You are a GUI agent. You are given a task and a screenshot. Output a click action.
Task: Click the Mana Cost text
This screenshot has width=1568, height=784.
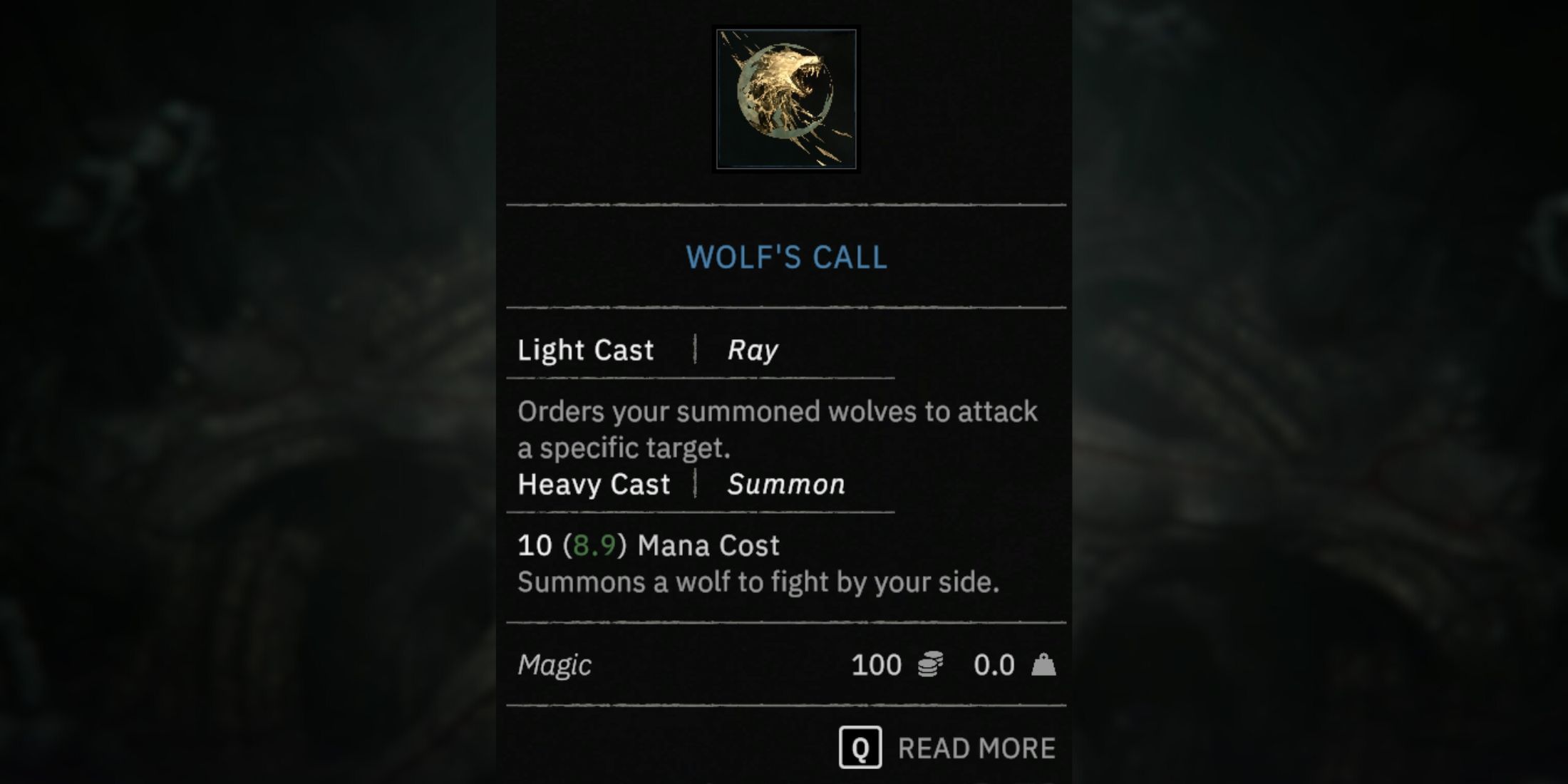pos(708,545)
